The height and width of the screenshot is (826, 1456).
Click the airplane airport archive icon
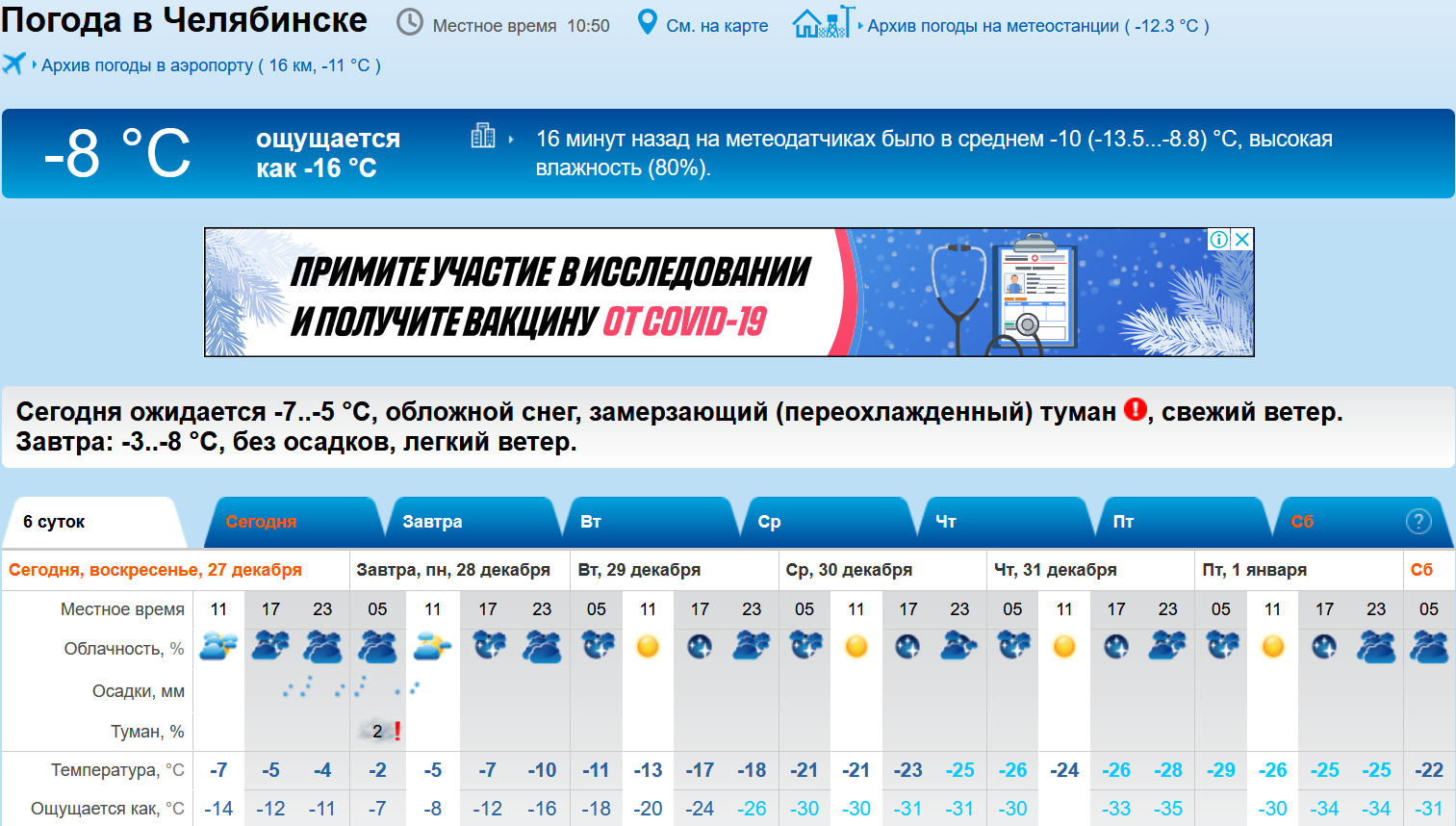pyautogui.click(x=13, y=65)
